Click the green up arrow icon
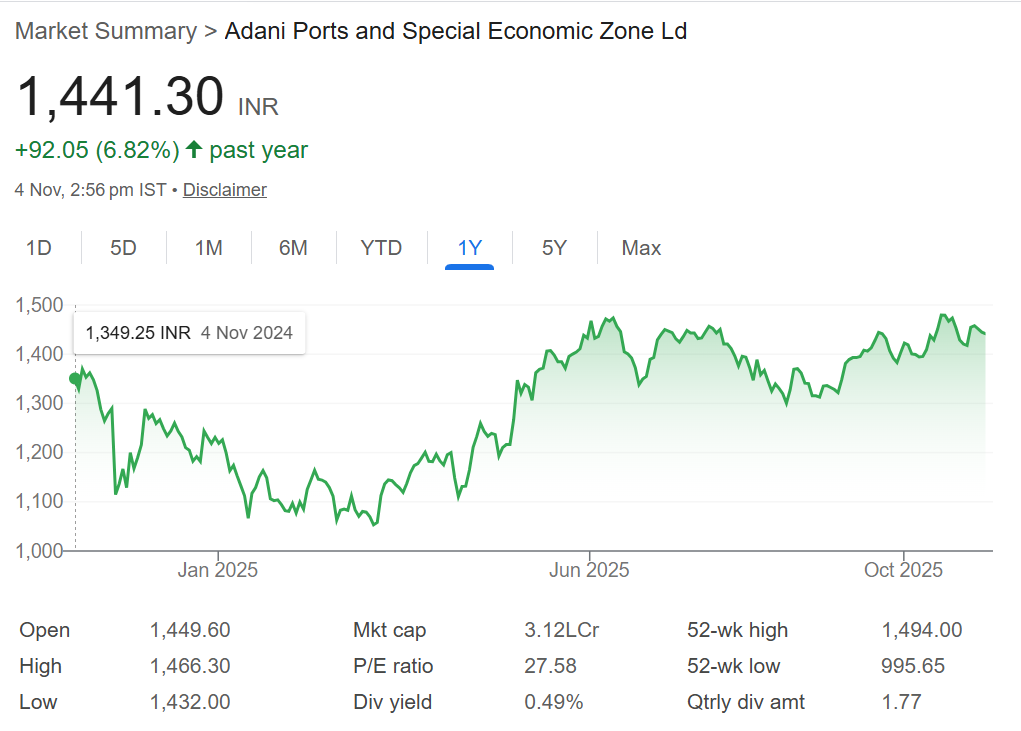The image size is (1021, 731). click(194, 150)
